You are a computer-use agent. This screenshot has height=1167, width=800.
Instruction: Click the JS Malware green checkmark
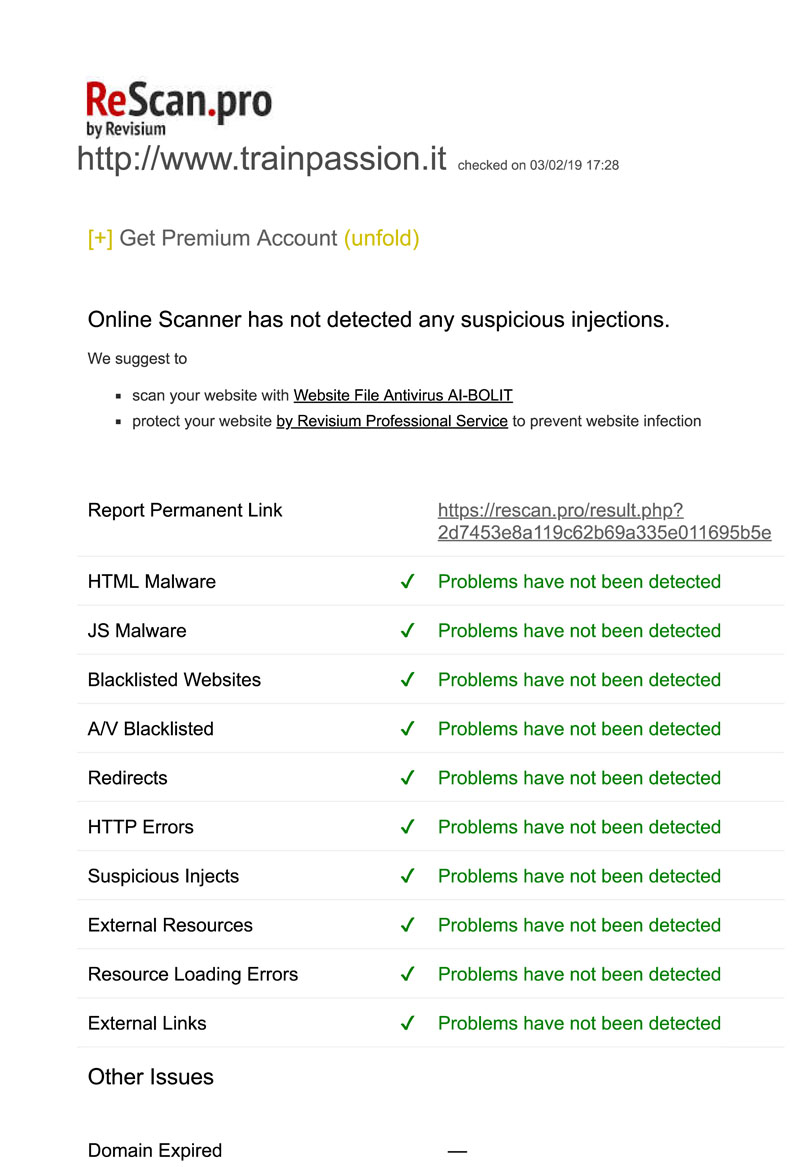pos(407,631)
